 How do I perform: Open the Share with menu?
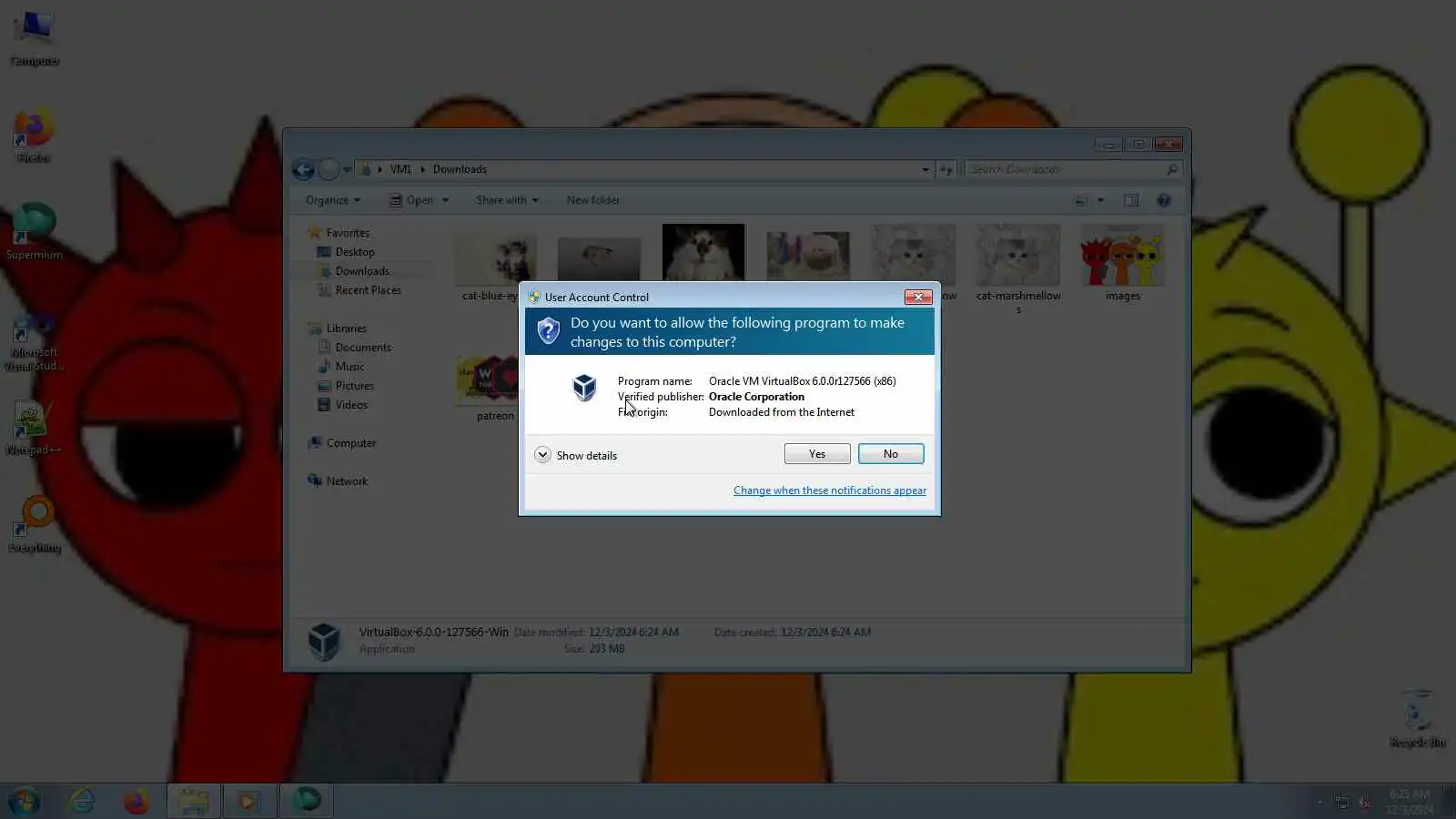507,200
